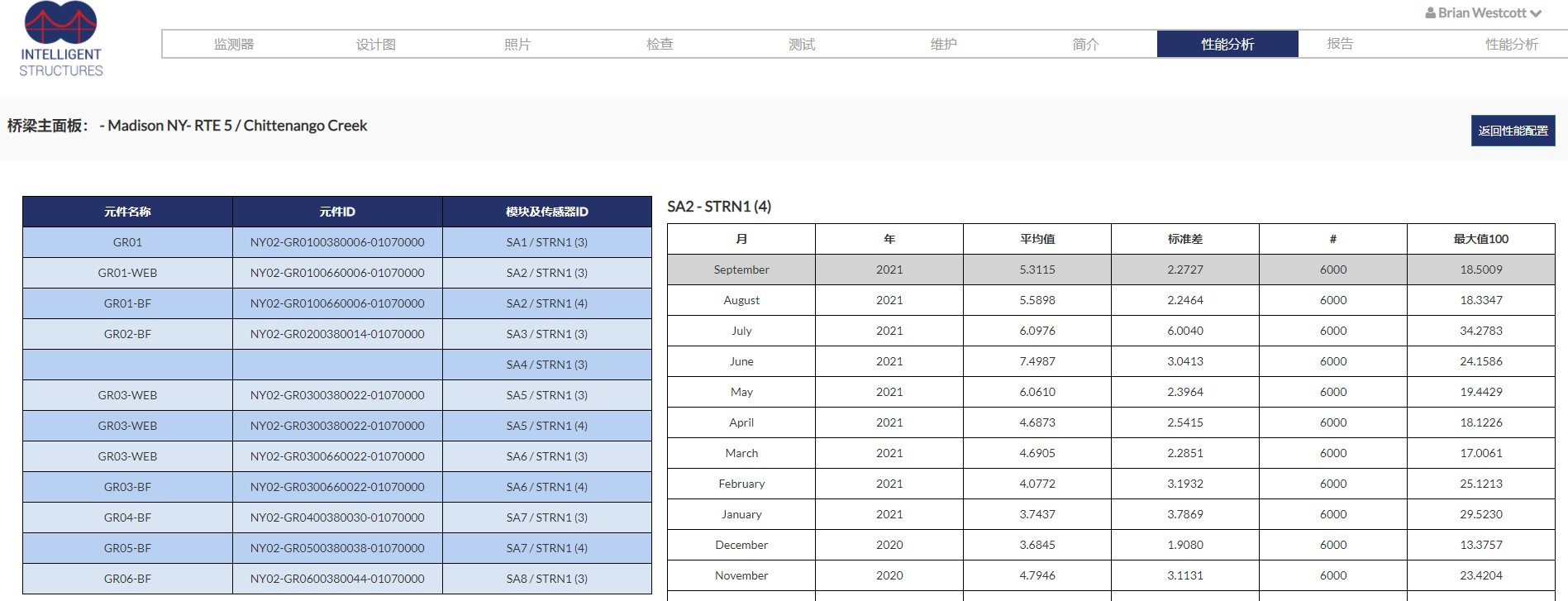Click the 平均值 column header
The height and width of the screenshot is (601, 1568).
[1037, 239]
